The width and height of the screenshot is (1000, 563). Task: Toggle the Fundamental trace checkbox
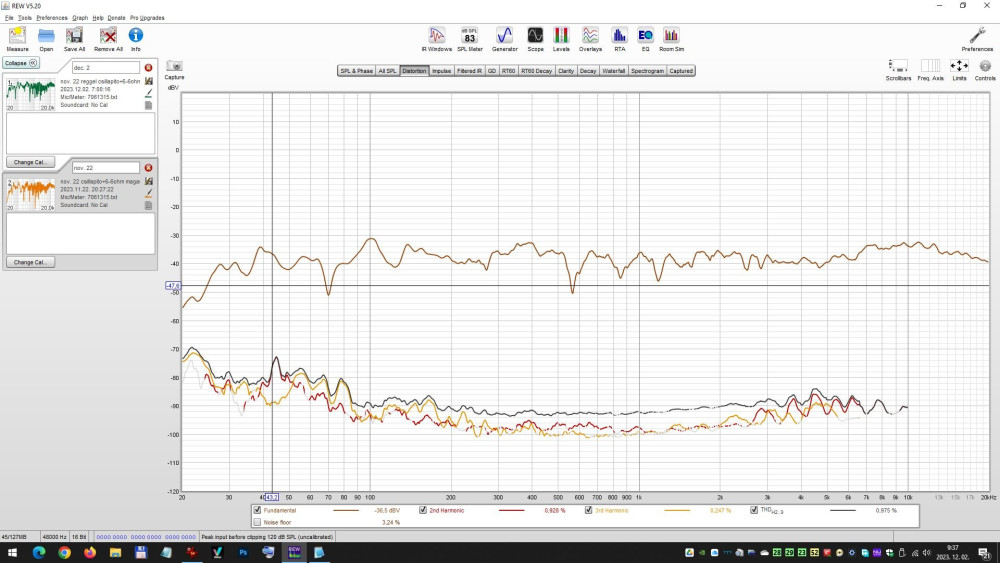pos(258,510)
